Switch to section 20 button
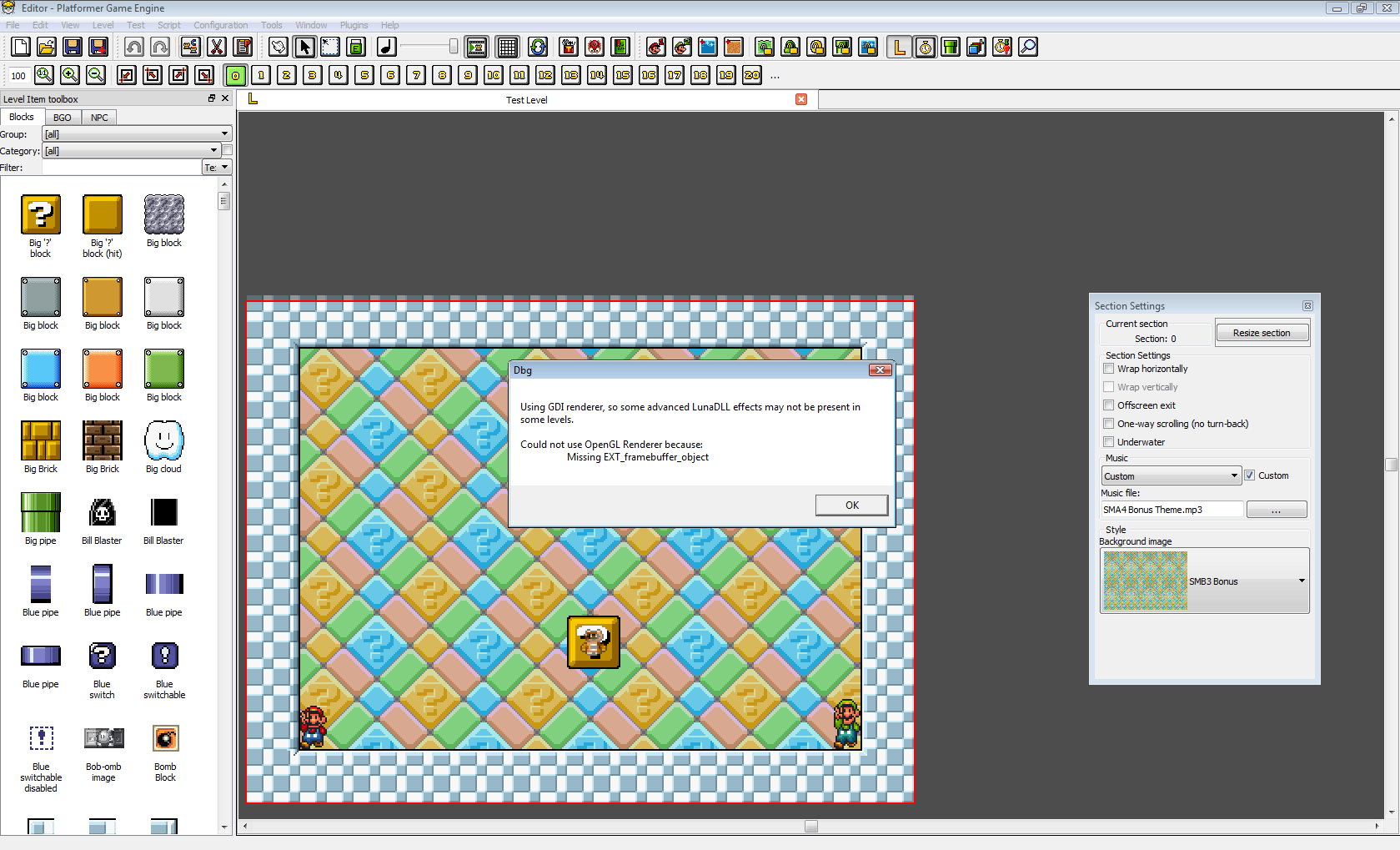Screen dimensions: 1400x850 coord(752,75)
